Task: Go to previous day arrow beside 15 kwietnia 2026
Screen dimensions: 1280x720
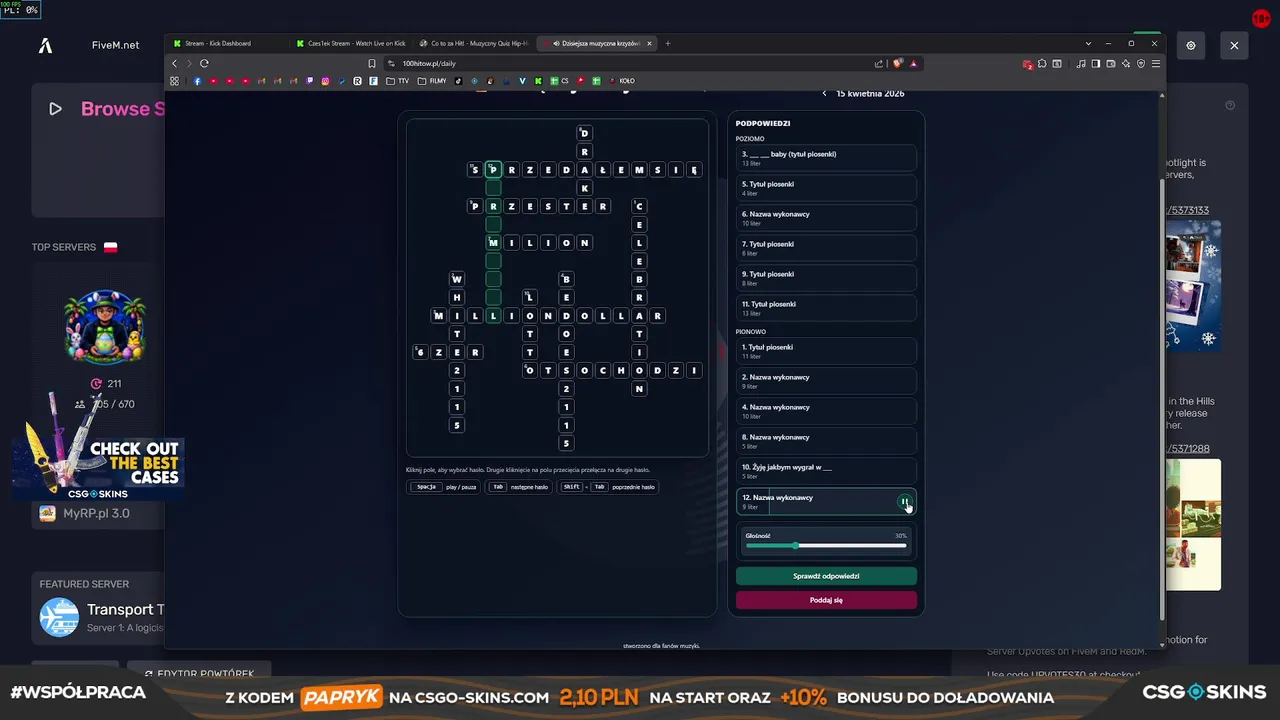Action: tap(824, 93)
